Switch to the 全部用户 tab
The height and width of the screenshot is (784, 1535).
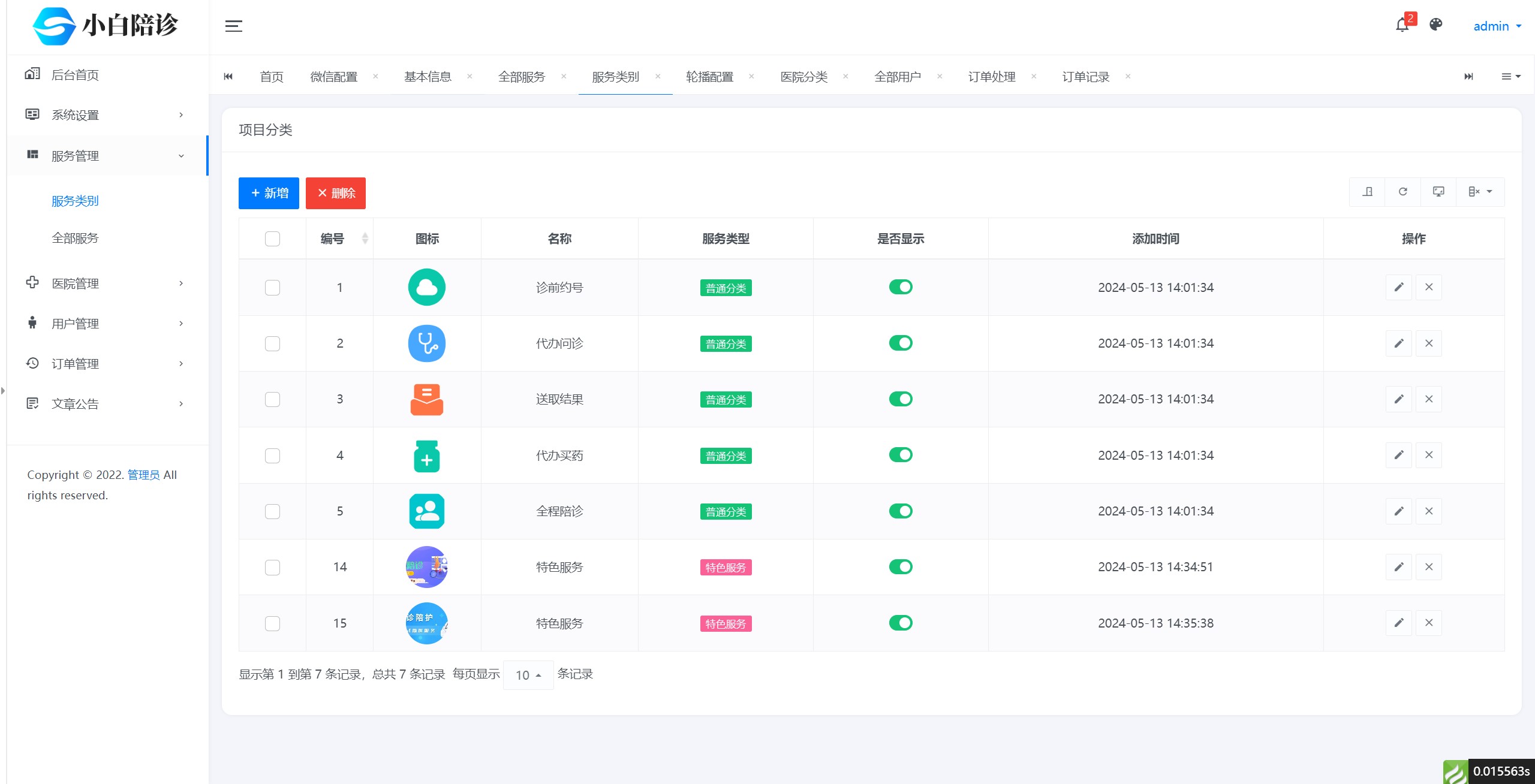(x=898, y=77)
